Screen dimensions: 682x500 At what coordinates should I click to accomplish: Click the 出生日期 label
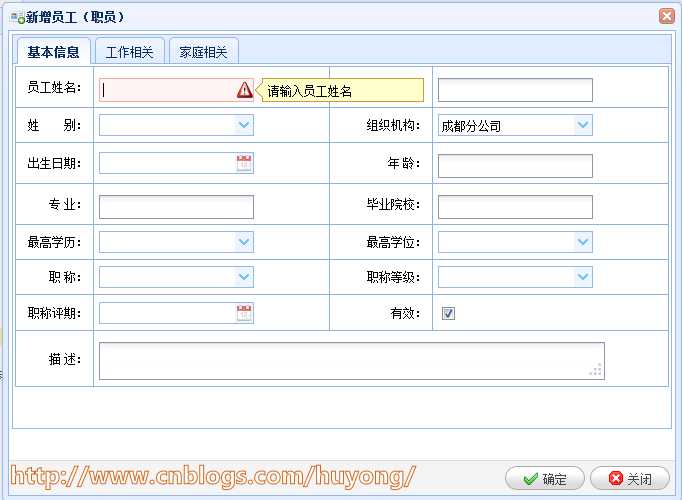pyautogui.click(x=54, y=163)
